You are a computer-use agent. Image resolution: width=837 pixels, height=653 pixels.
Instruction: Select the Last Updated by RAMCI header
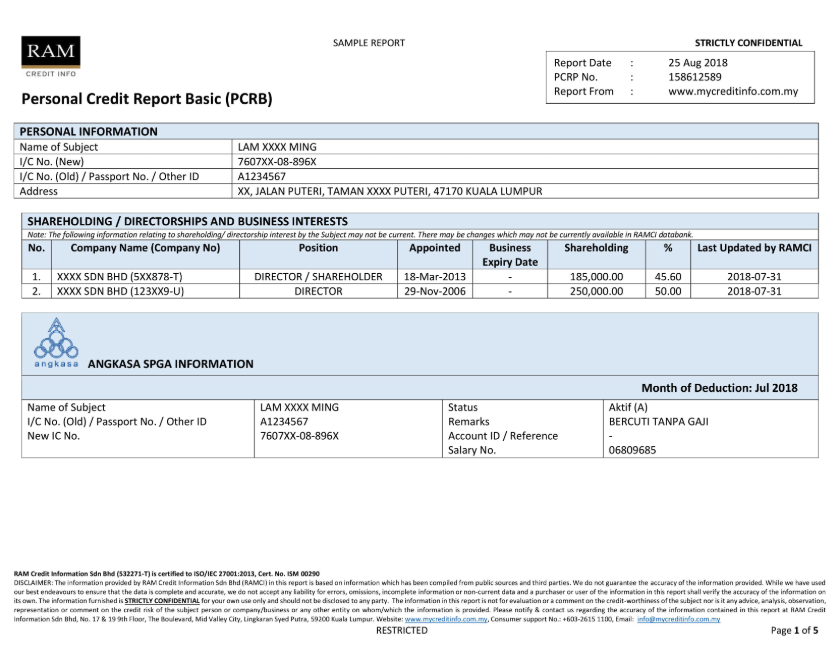pyautogui.click(x=754, y=248)
